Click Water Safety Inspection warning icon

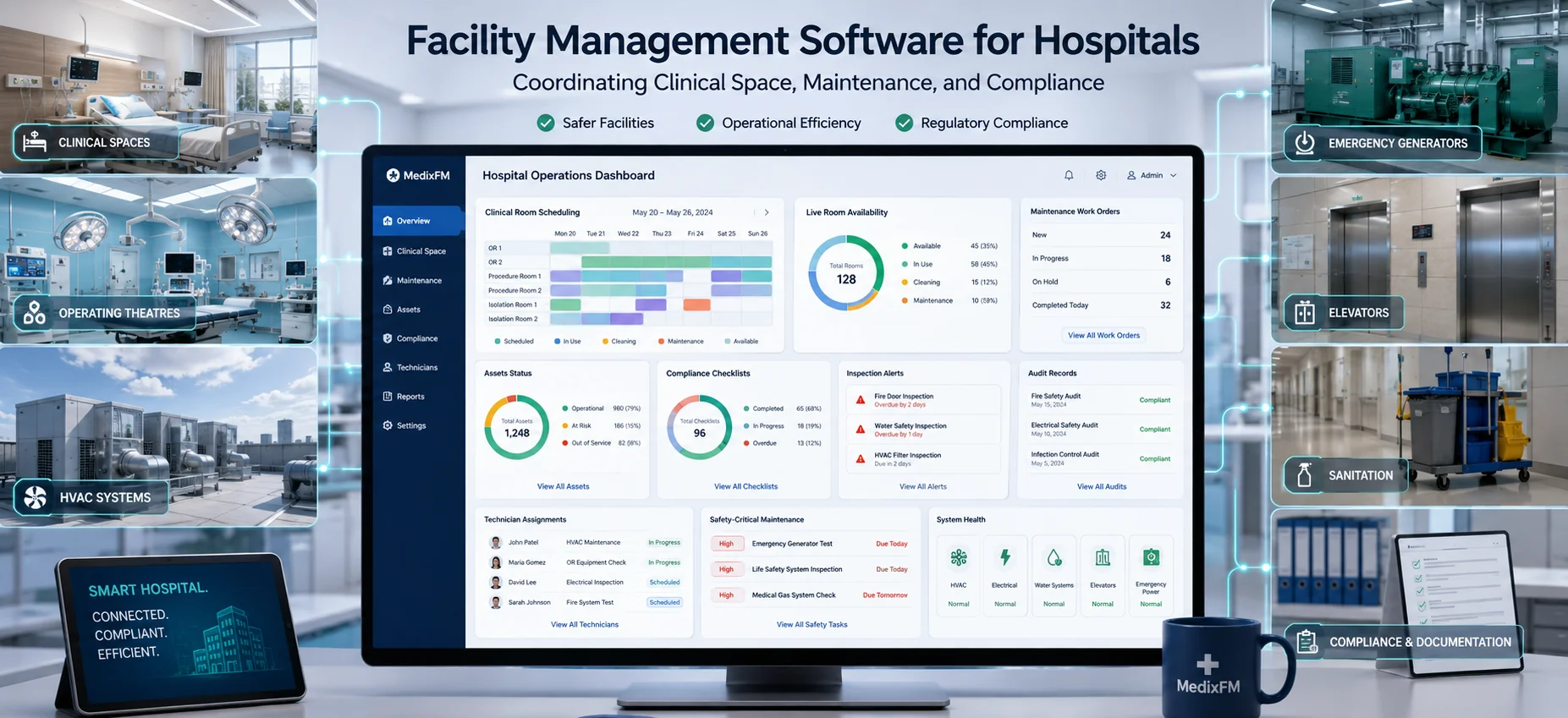coord(861,430)
